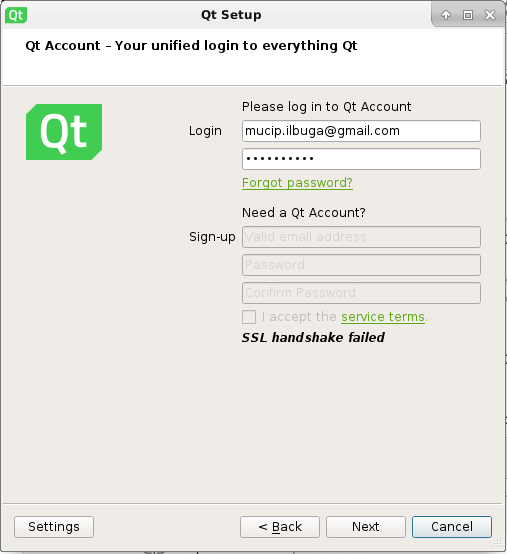Go to the previous page with Back
The height and width of the screenshot is (554, 507).
(x=280, y=527)
